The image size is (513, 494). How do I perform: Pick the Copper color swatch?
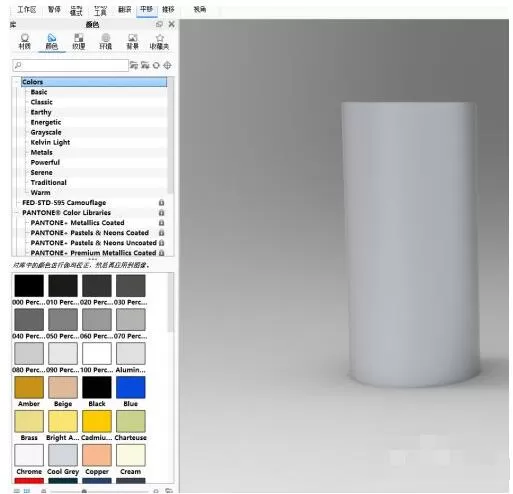(x=97, y=455)
